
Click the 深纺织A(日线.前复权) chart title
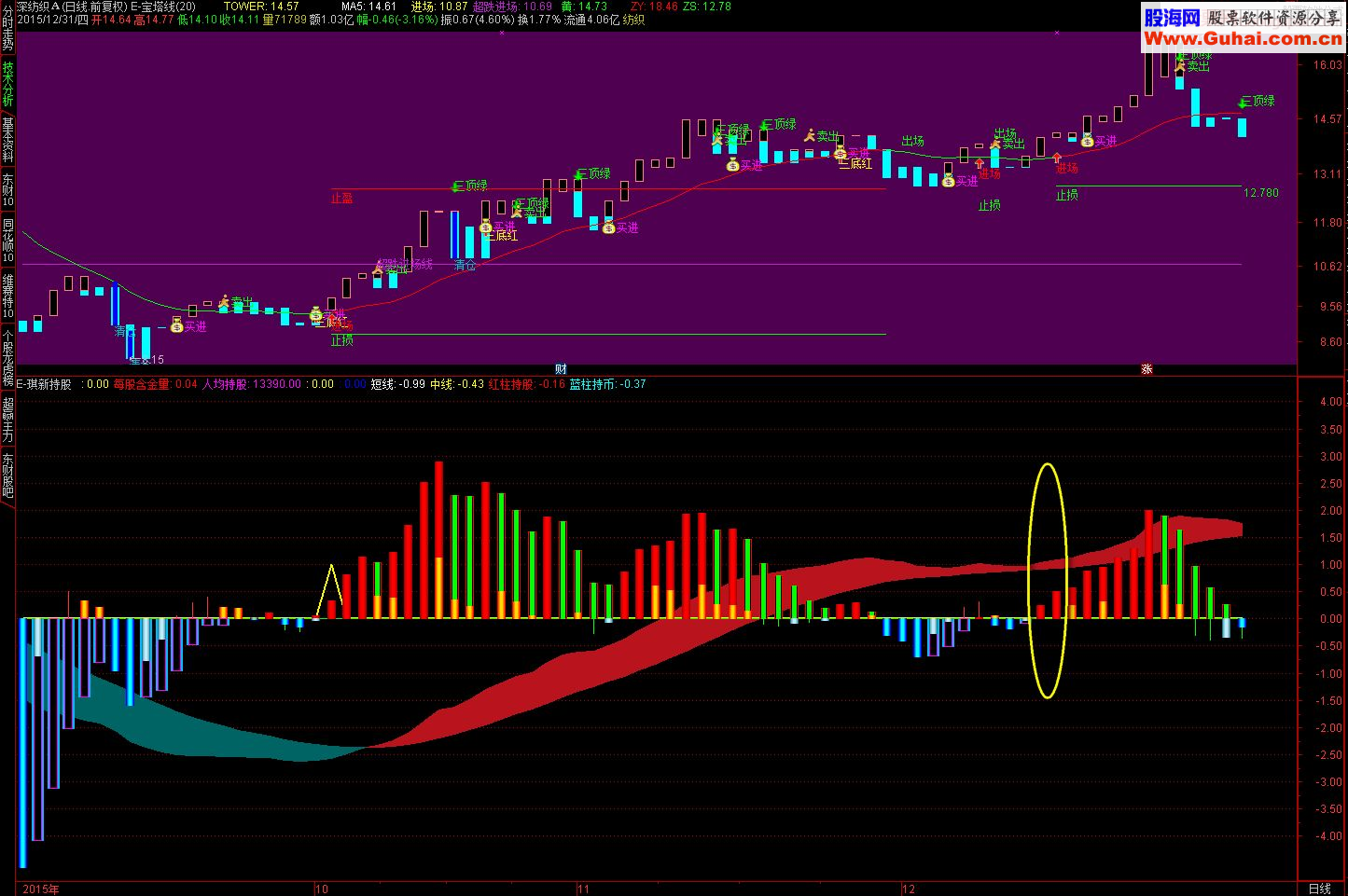(72, 6)
